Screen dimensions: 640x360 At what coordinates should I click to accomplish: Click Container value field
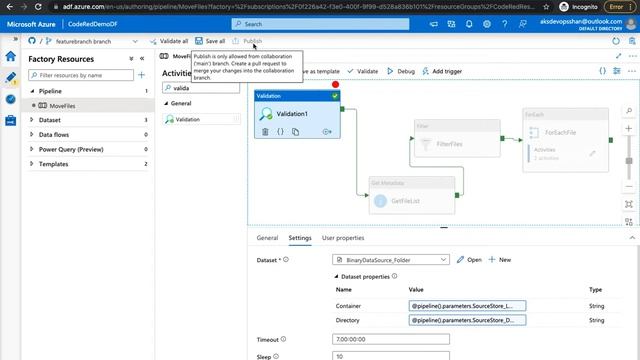pyautogui.click(x=467, y=306)
